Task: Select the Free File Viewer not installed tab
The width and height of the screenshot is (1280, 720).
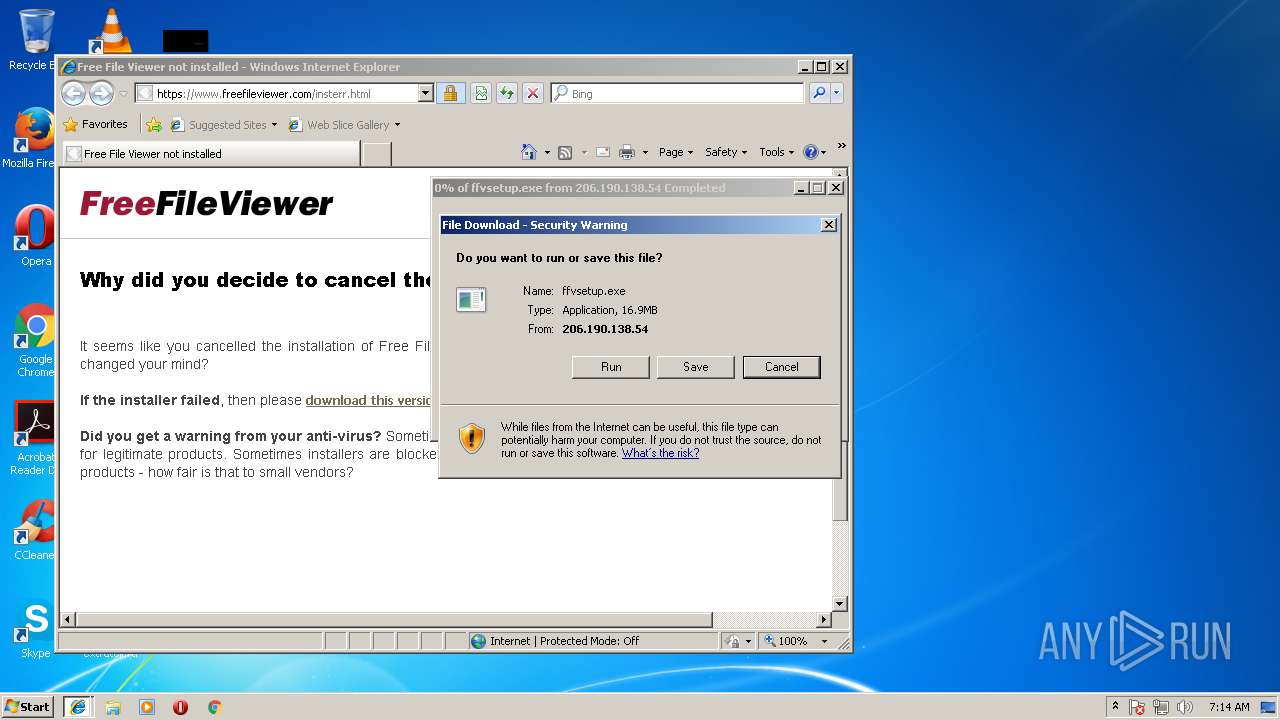Action: [x=210, y=153]
